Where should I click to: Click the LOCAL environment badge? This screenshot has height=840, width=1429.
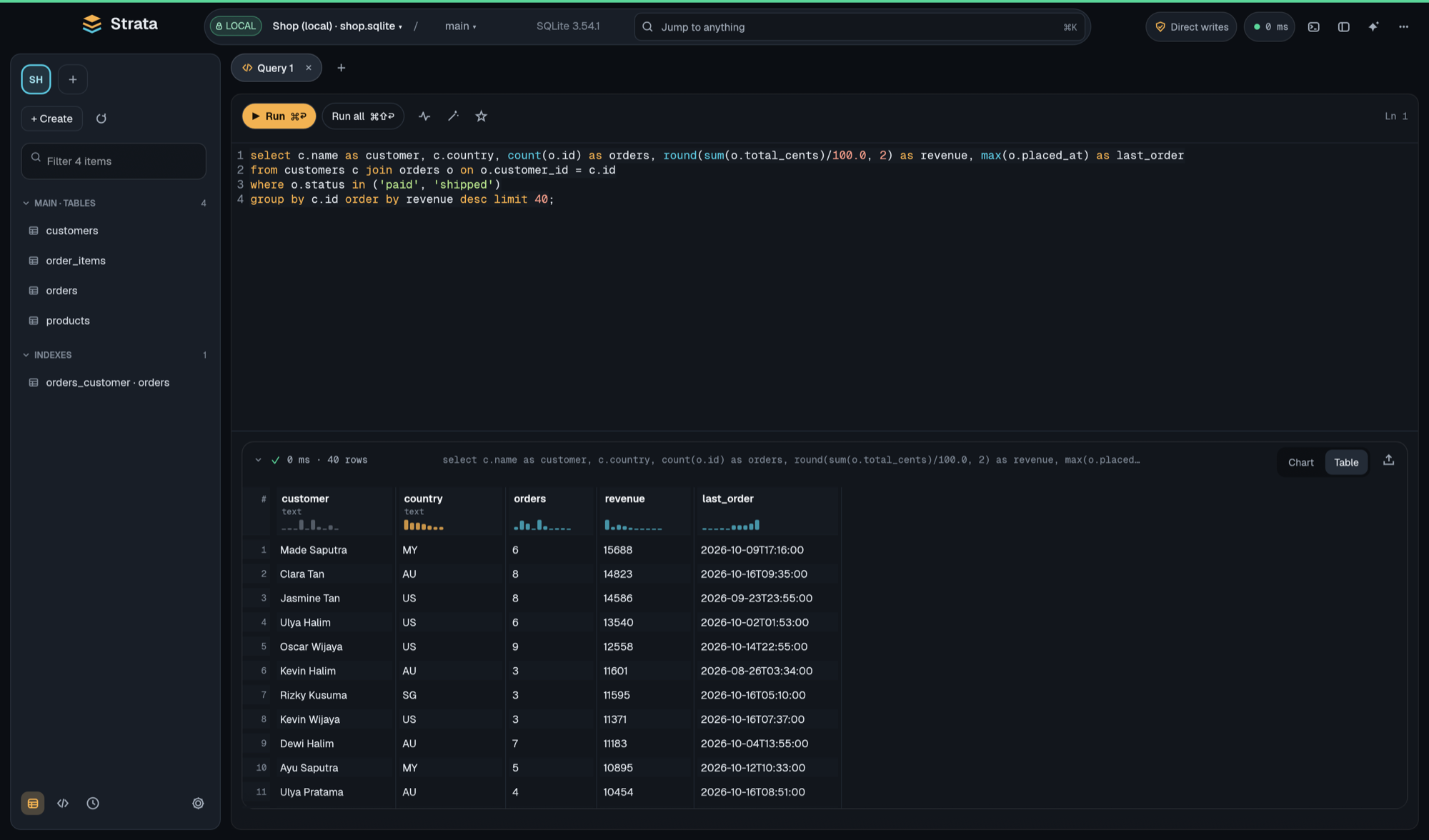click(x=236, y=26)
